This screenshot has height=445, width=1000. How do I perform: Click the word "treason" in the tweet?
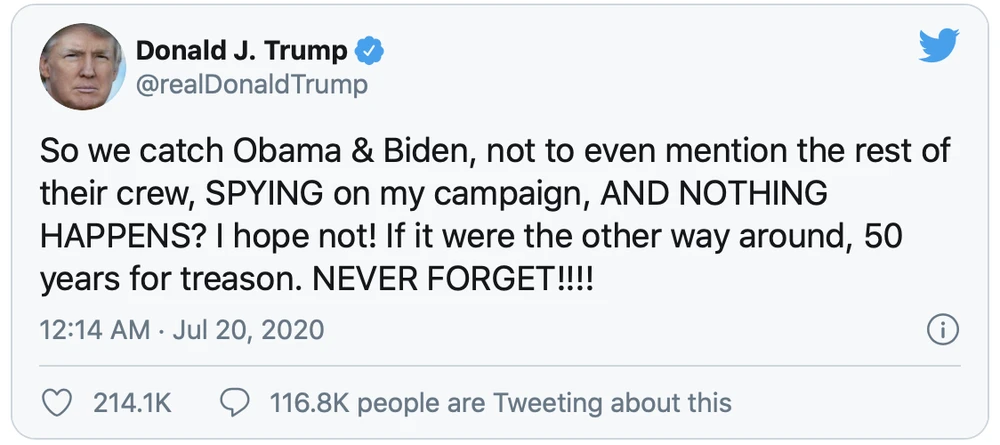tap(236, 278)
